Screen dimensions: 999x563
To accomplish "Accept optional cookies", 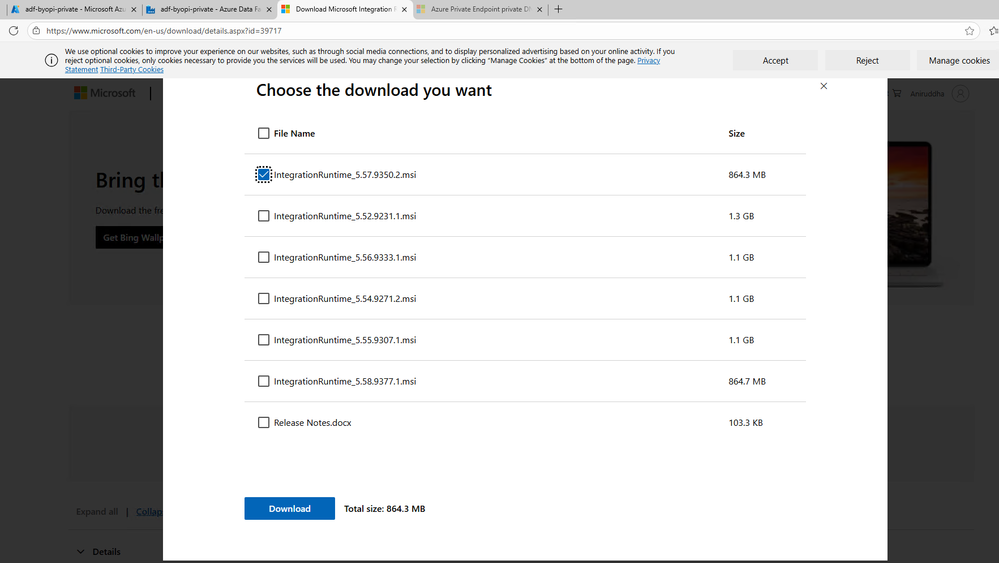I will pyautogui.click(x=775, y=61).
